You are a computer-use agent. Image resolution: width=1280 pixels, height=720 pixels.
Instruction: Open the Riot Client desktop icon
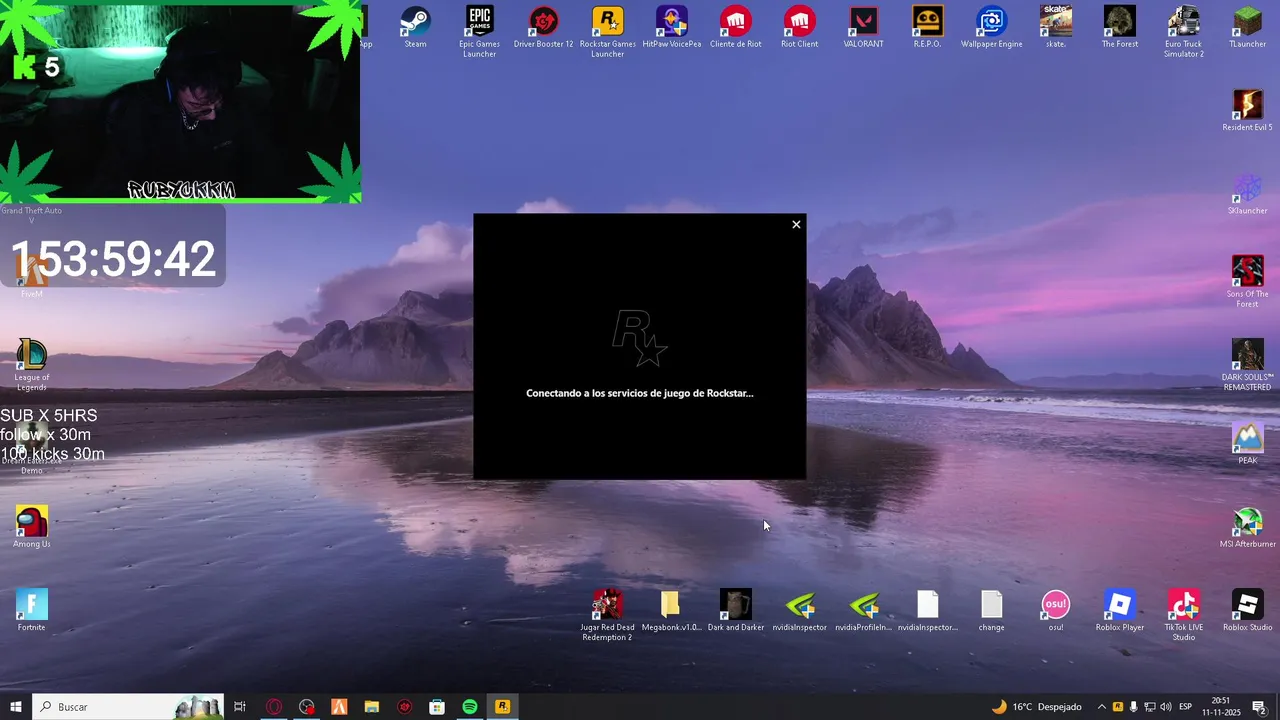click(800, 27)
